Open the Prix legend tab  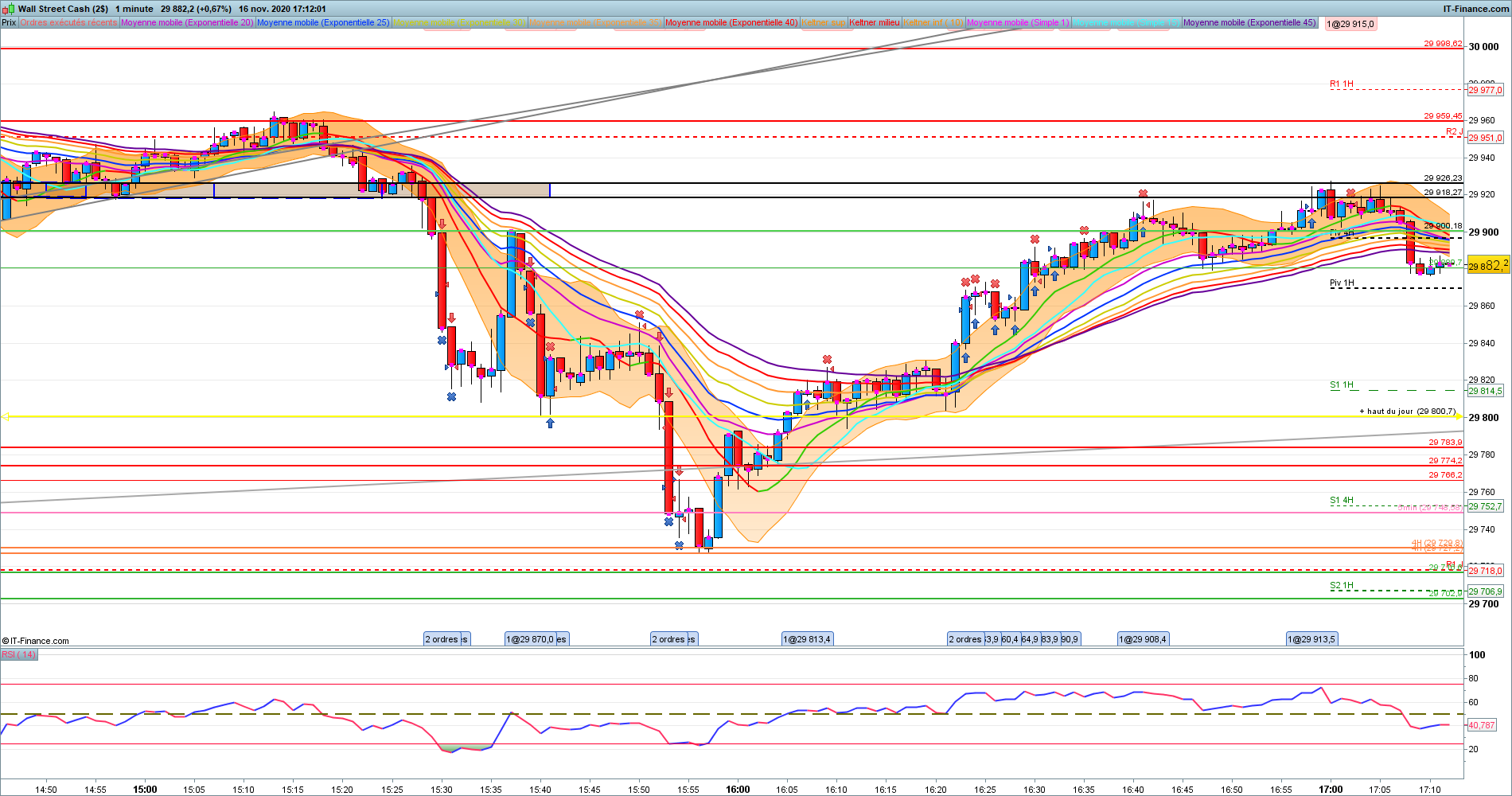tap(9, 22)
